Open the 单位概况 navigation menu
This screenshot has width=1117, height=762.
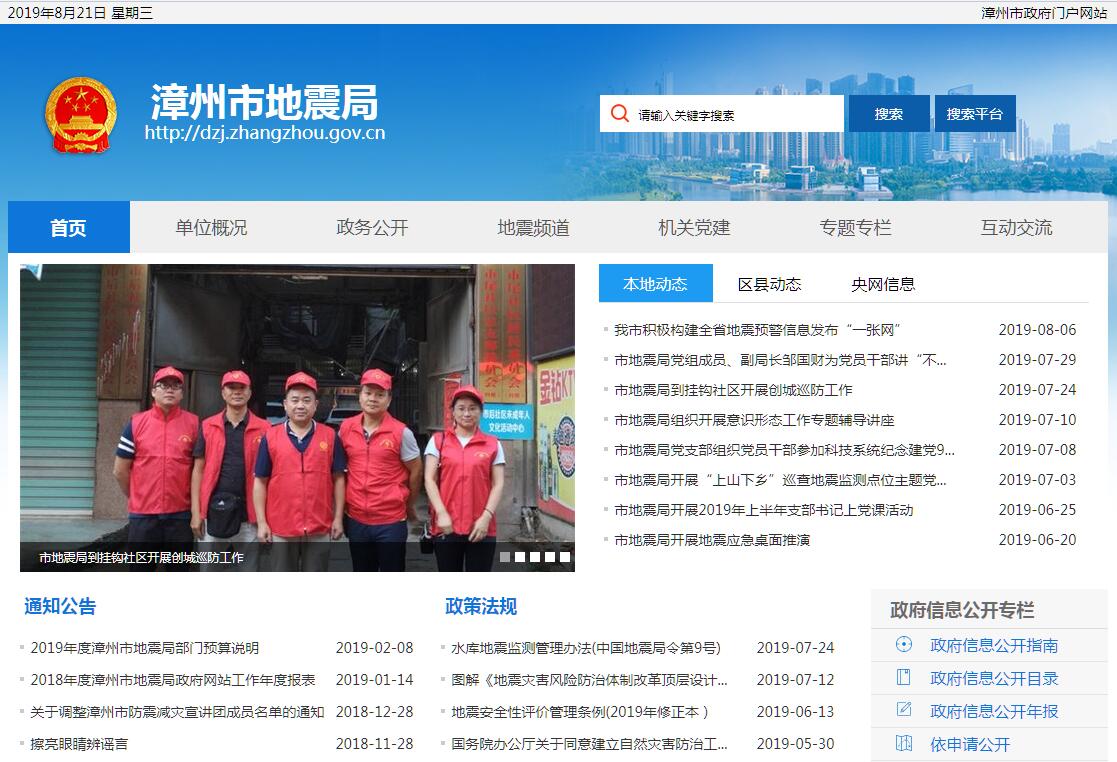(x=211, y=227)
